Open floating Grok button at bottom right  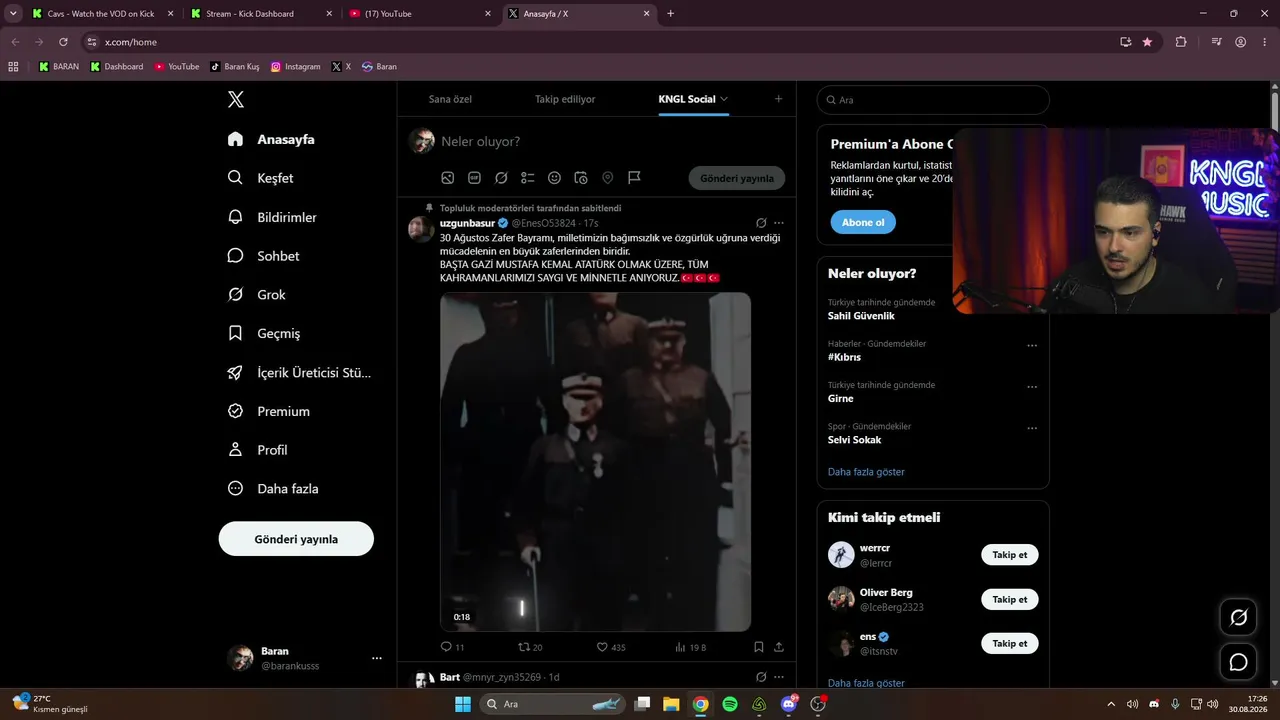(1238, 617)
